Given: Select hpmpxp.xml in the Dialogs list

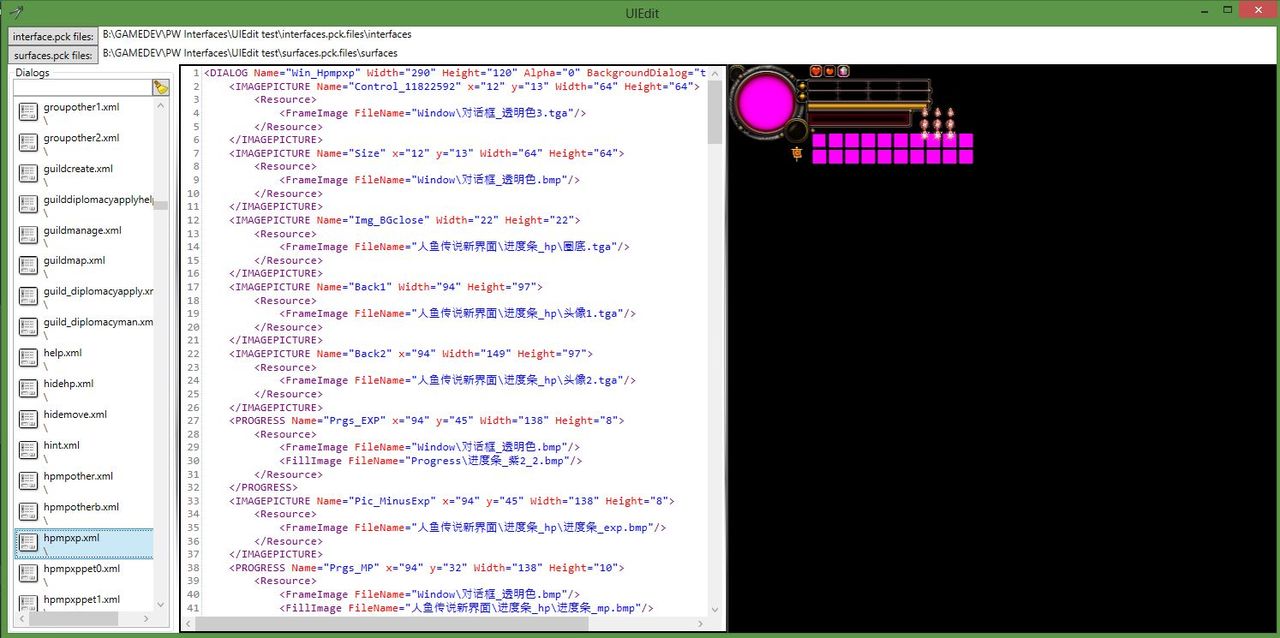Looking at the screenshot, I should click(72, 538).
